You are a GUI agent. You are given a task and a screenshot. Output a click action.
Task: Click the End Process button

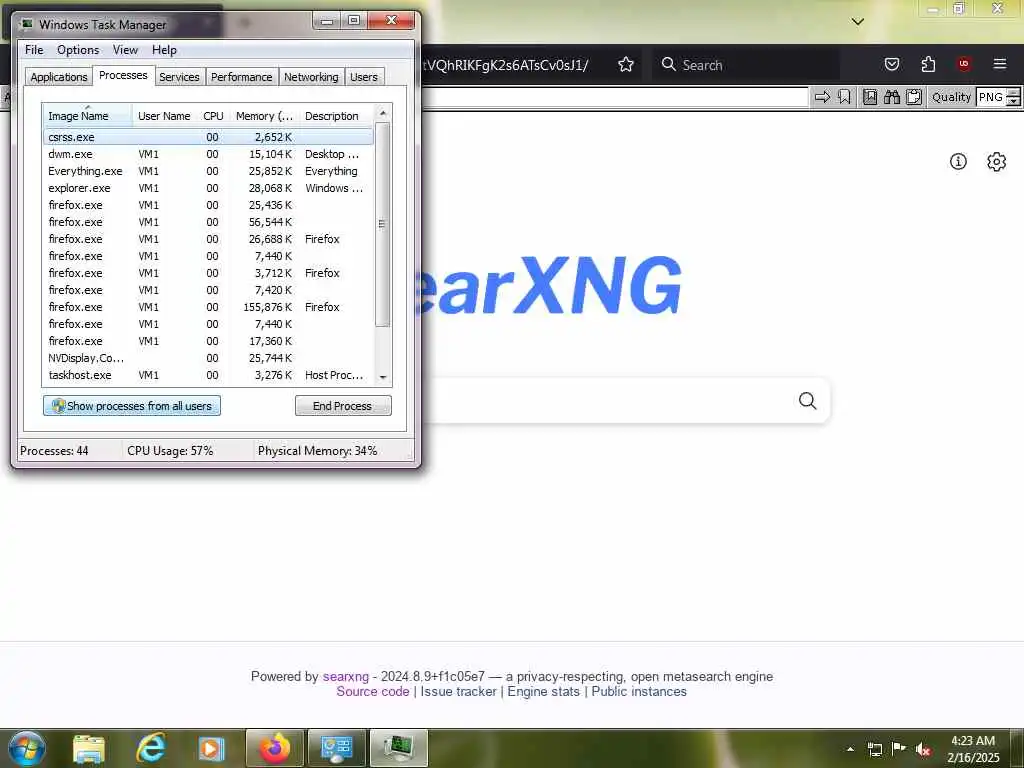(x=343, y=406)
